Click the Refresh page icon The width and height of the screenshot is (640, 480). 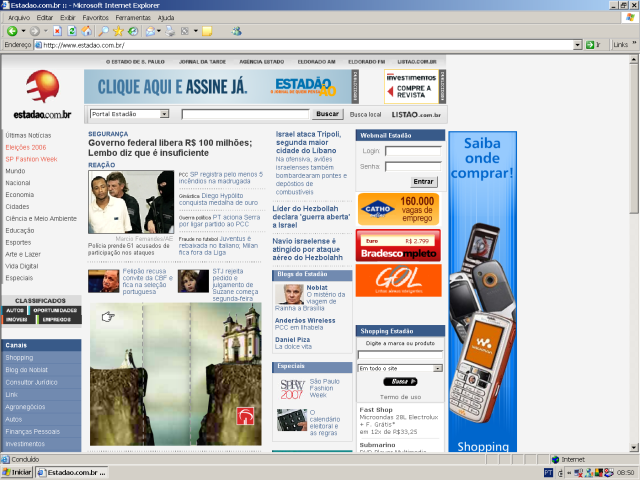pos(72,31)
